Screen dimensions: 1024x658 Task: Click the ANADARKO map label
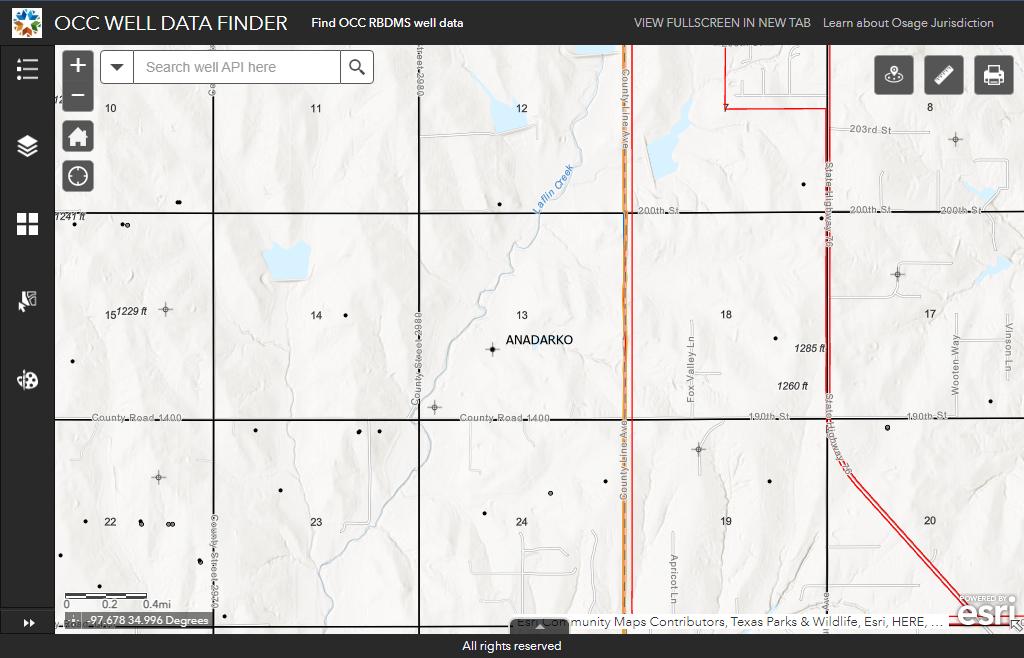[x=539, y=339]
